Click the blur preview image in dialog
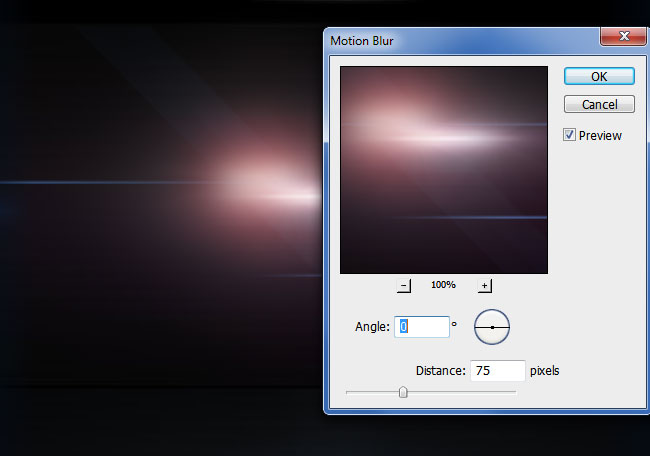650x456 pixels. coord(443,170)
